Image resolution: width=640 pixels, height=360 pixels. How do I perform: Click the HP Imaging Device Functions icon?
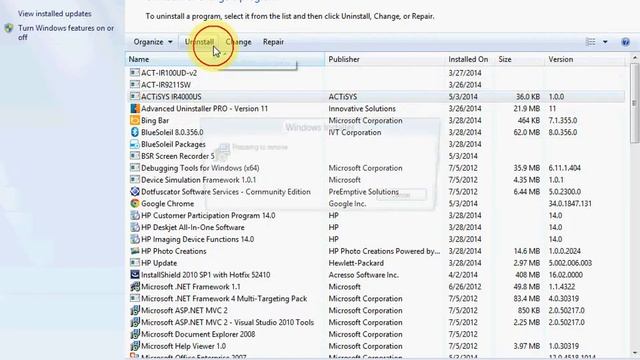pyautogui.click(x=135, y=239)
